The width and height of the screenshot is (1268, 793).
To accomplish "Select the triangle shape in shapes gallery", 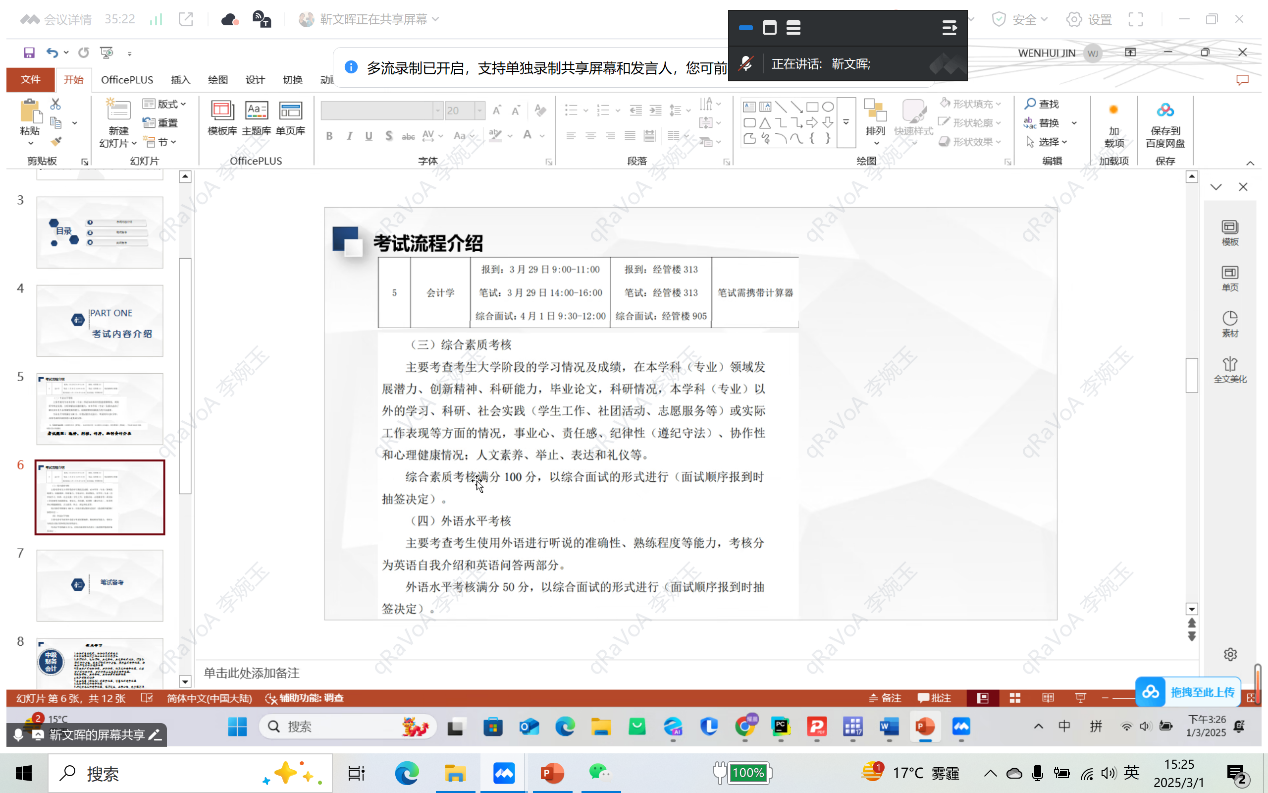I will (x=765, y=123).
